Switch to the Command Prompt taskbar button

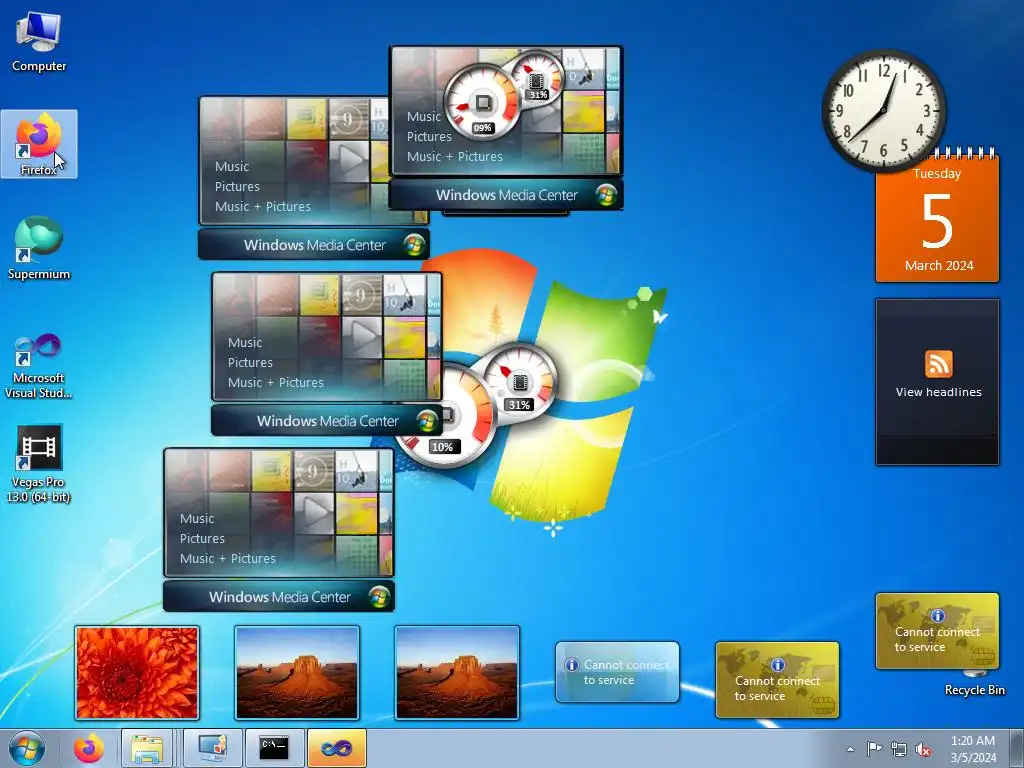(274, 748)
